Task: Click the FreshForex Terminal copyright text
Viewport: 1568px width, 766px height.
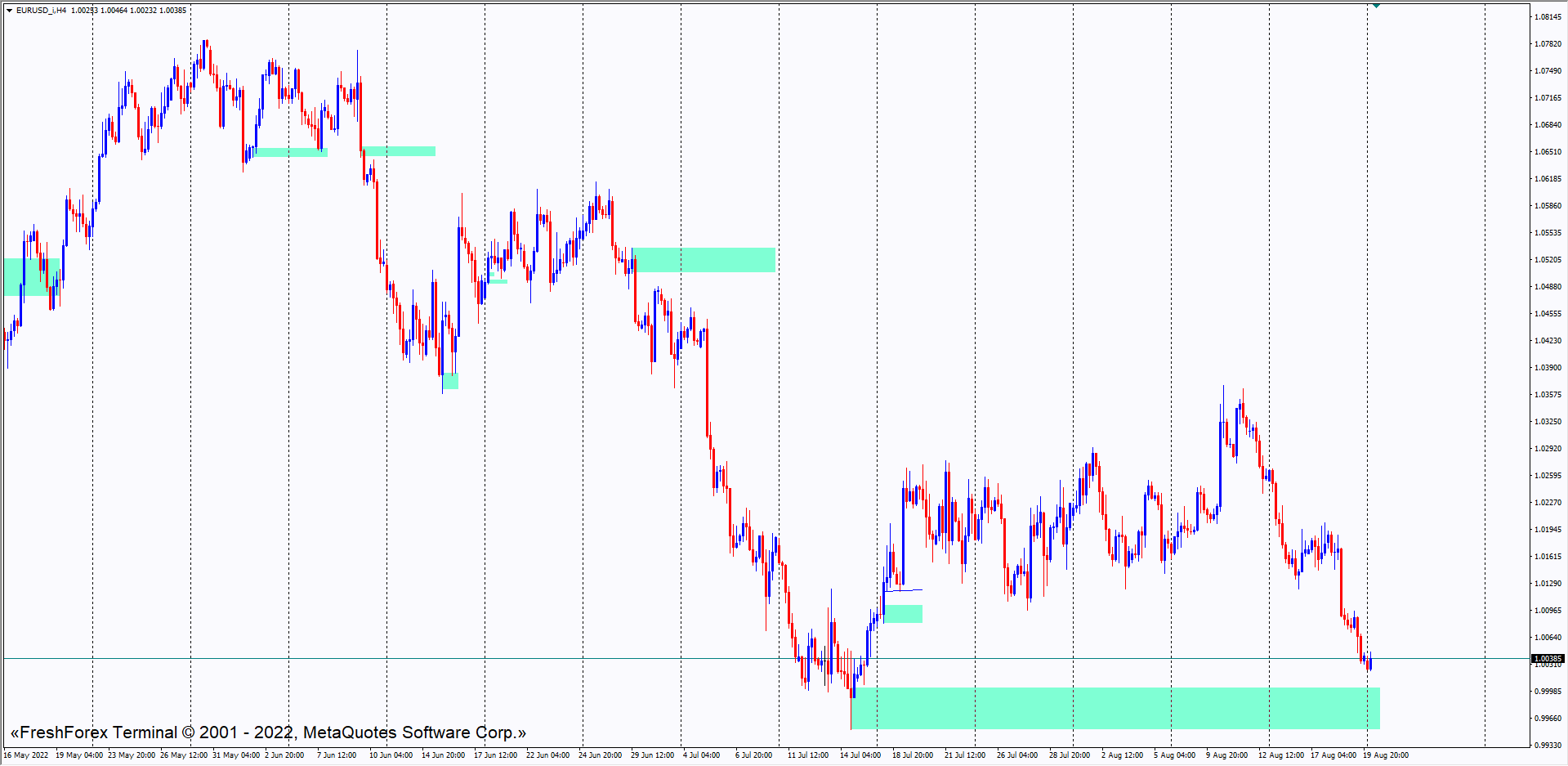Action: [268, 732]
